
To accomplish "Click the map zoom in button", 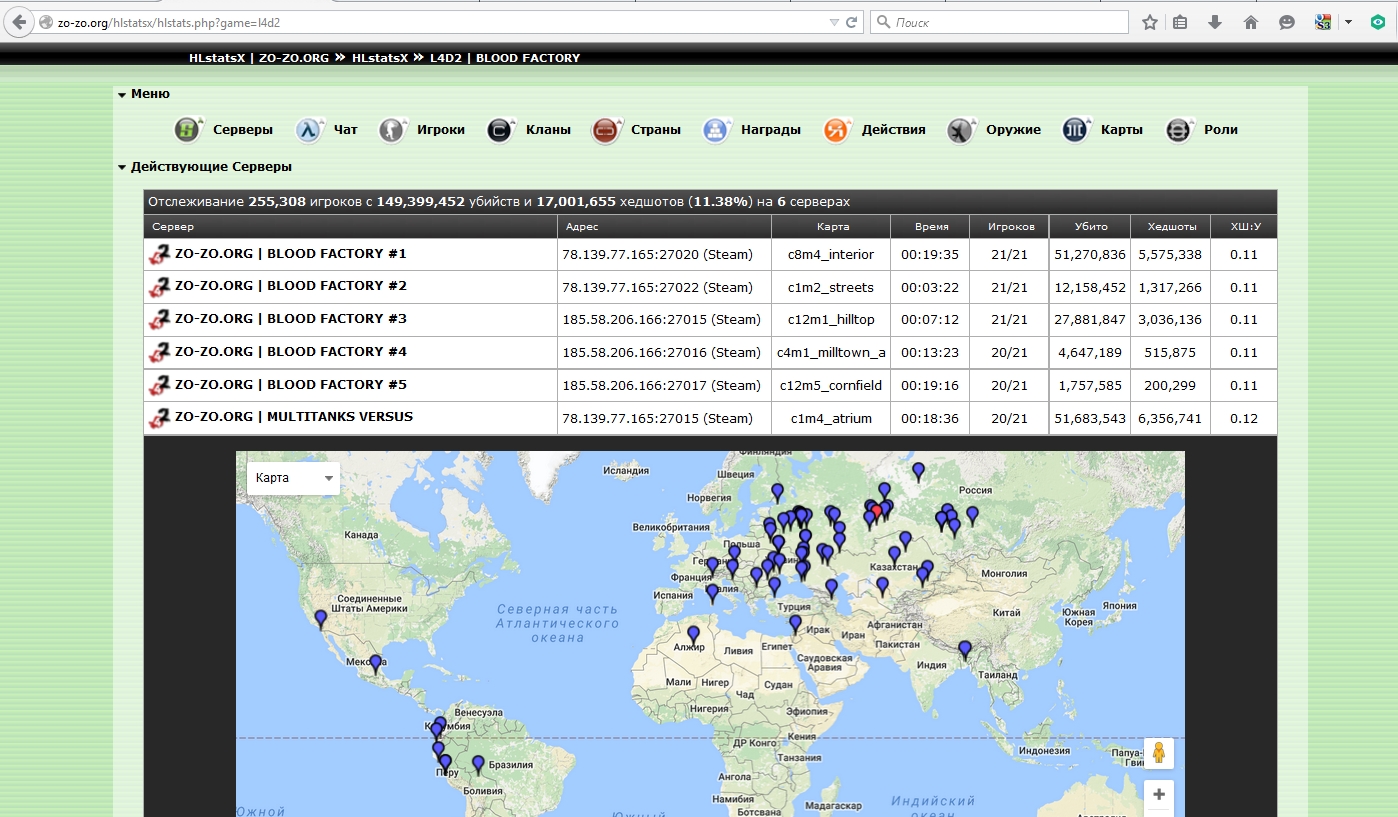I will point(1159,795).
